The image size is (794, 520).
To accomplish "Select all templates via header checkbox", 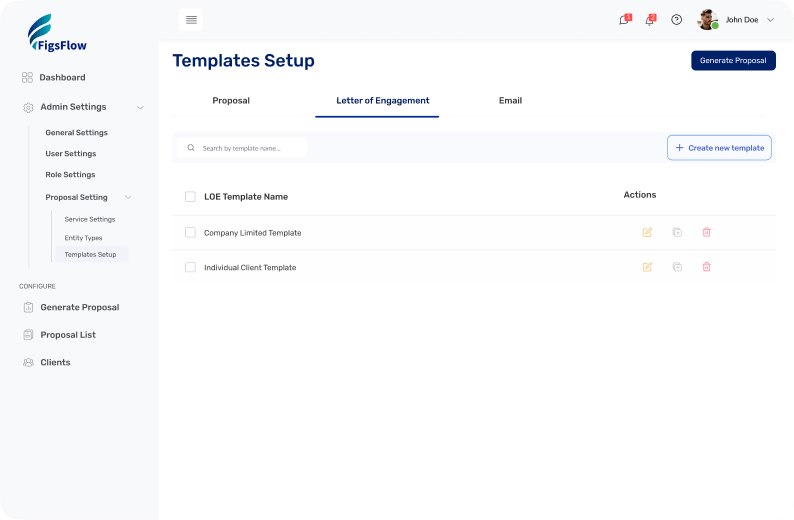I will pos(190,197).
